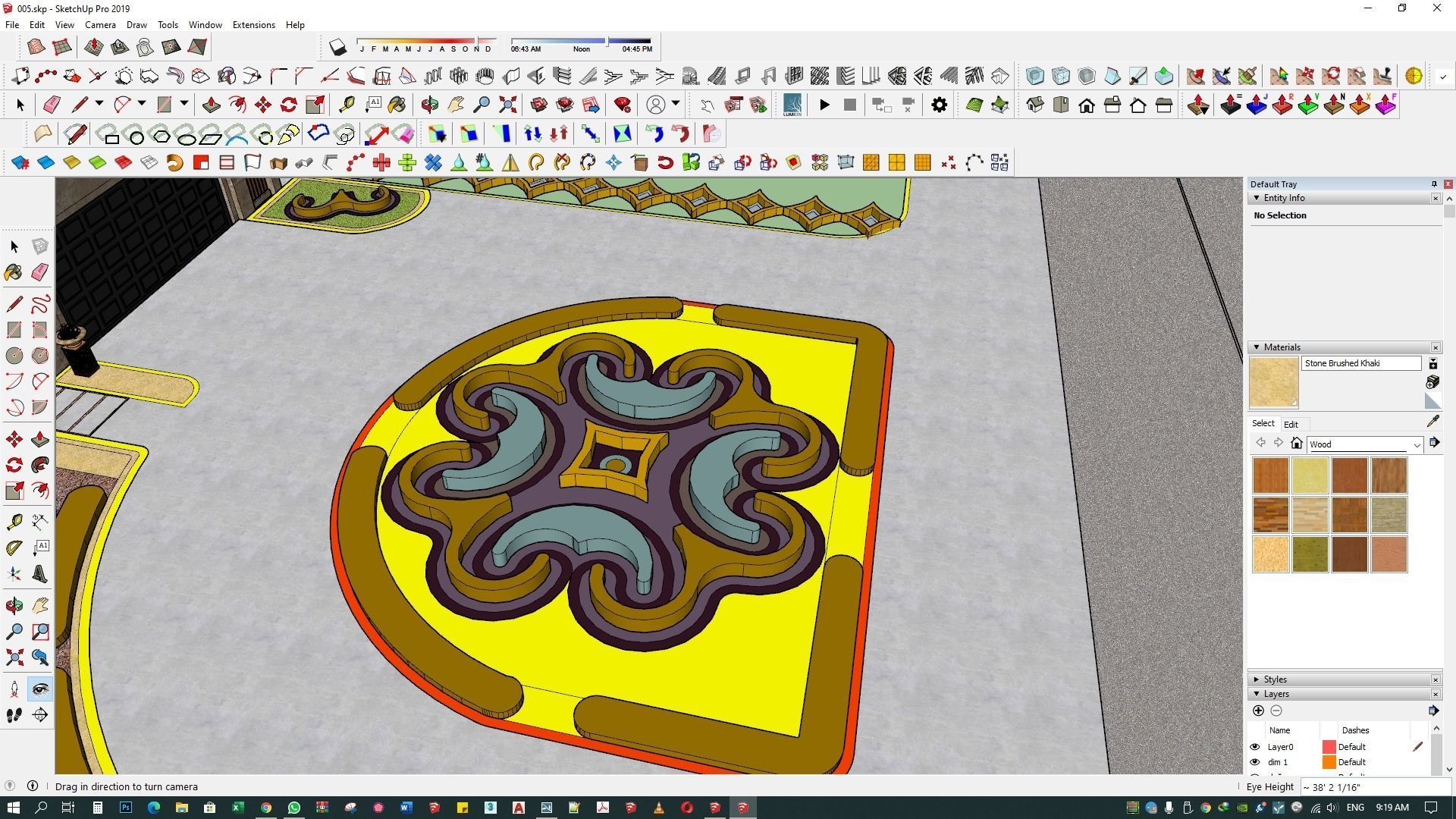Open the Wood material library dropdown
Image resolution: width=1456 pixels, height=819 pixels.
1416,445
